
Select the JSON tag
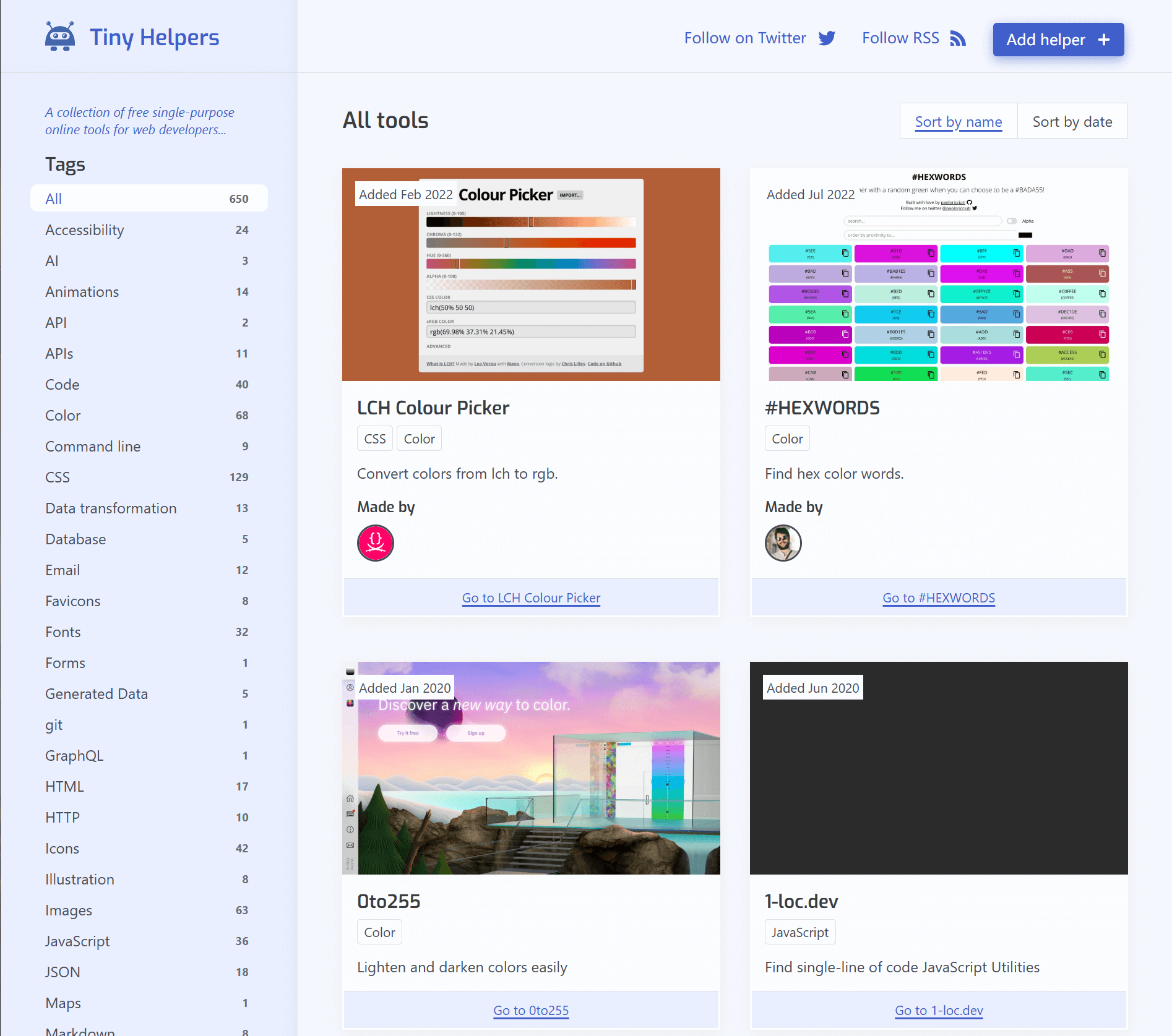(x=149, y=972)
